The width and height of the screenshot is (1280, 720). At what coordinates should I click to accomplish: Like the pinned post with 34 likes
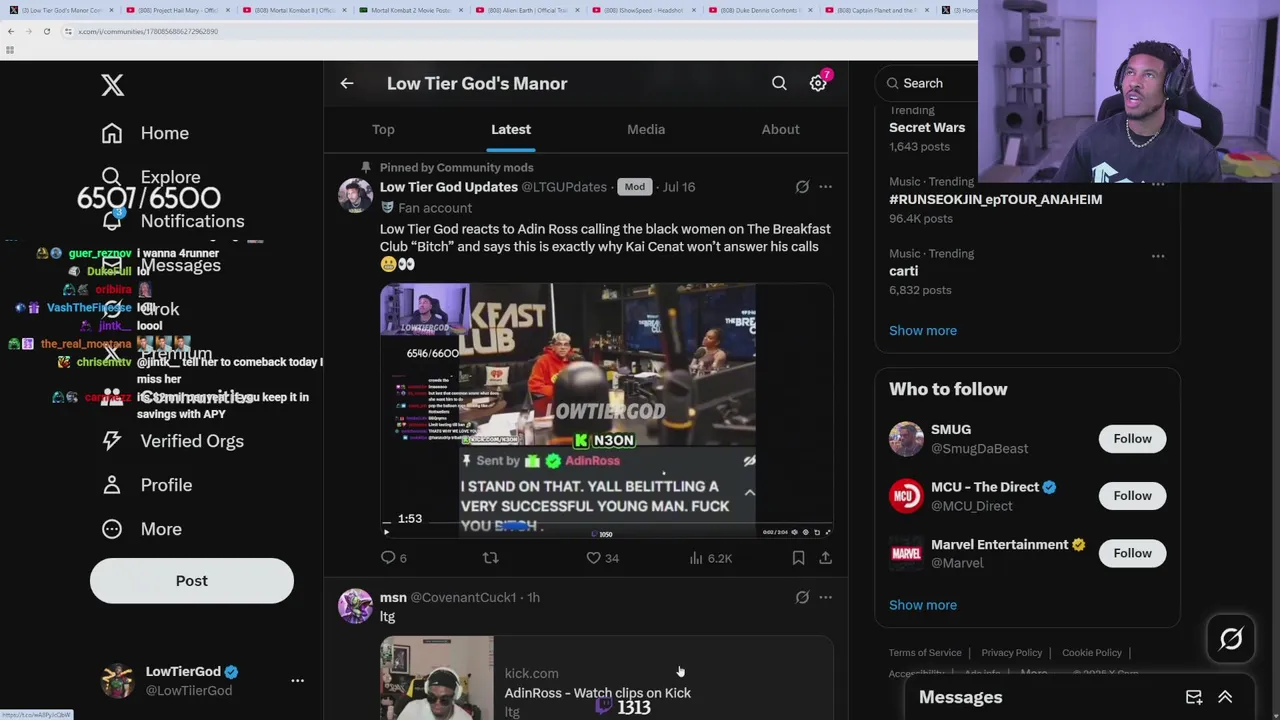(602, 558)
